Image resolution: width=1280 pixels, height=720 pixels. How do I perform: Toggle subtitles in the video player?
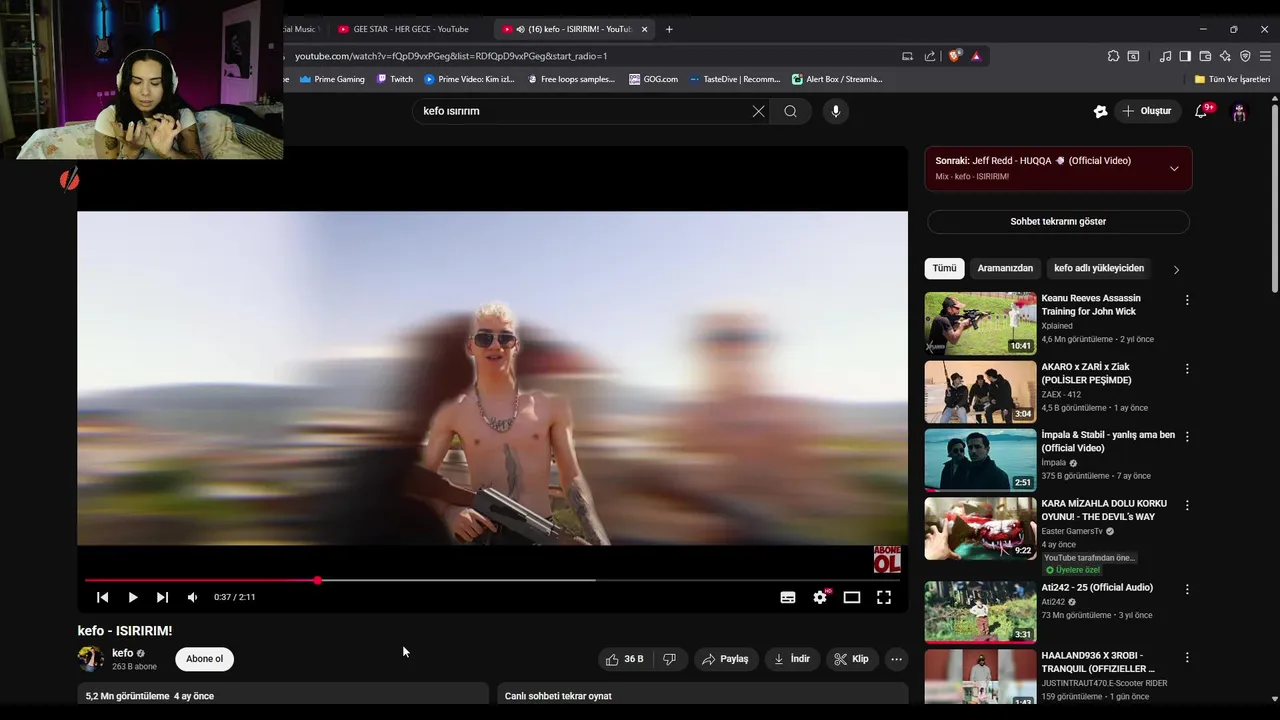coord(788,597)
